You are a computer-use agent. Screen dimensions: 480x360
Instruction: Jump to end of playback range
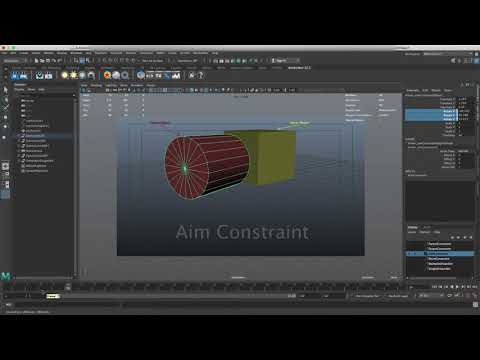pos(475,287)
